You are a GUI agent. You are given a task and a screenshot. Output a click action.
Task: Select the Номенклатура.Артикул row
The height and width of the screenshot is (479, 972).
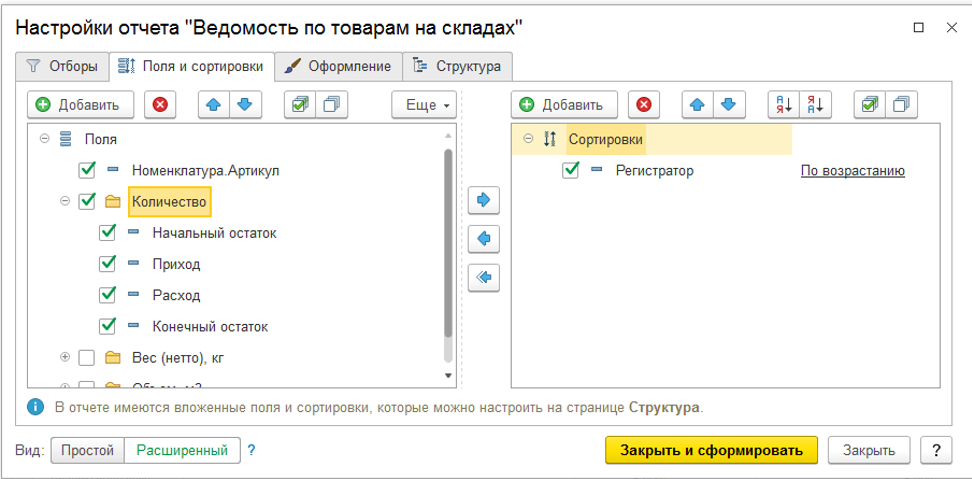click(x=236, y=170)
